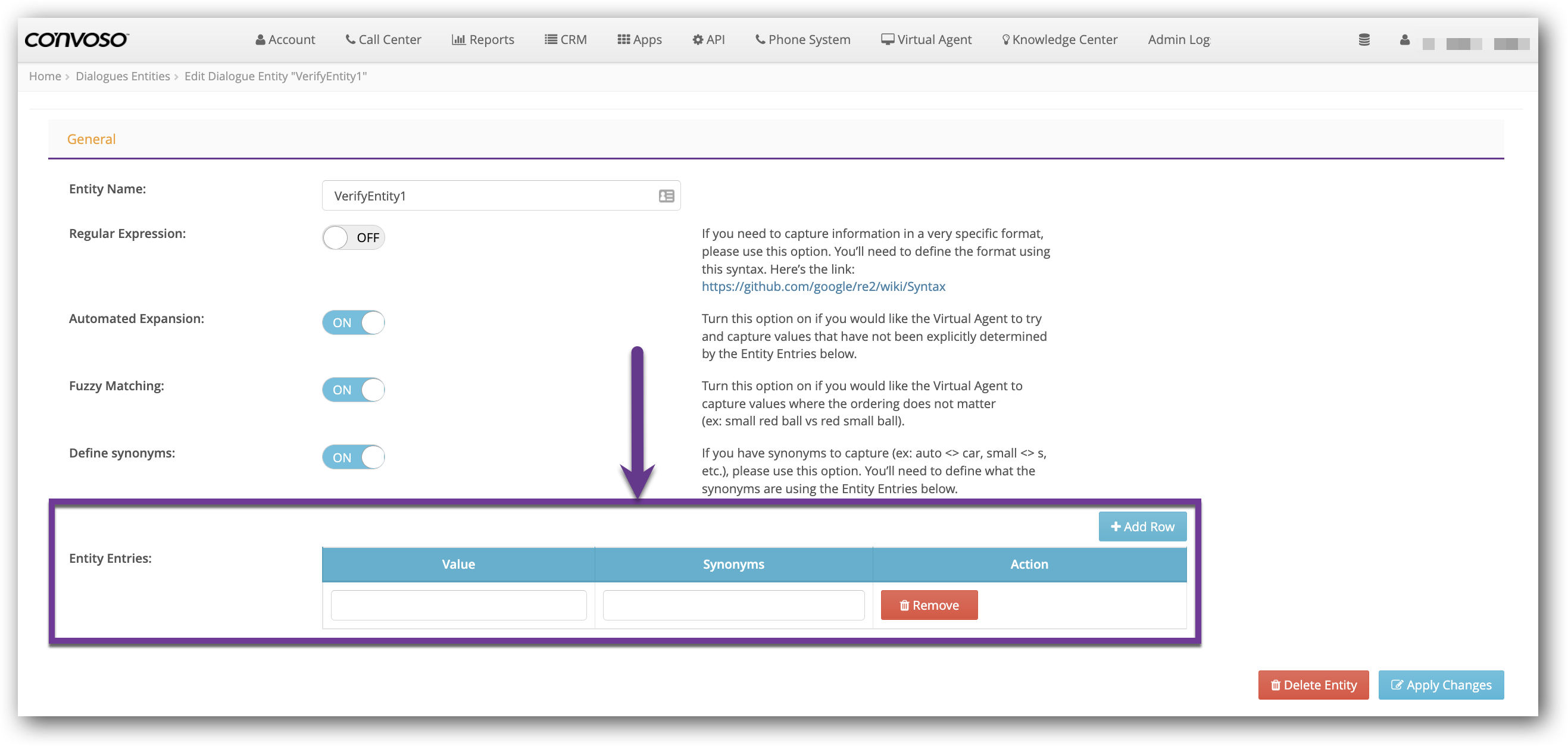Open the re2 Syntax GitHub link
Screen dimensions: 1568x746
(823, 286)
